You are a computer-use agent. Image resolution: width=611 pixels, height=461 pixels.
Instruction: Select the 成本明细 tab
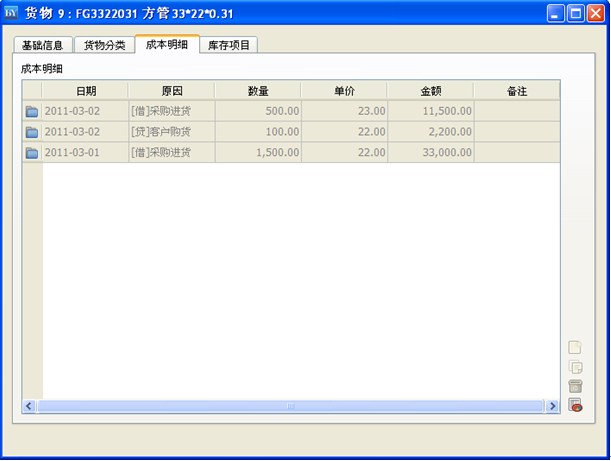pyautogui.click(x=166, y=45)
